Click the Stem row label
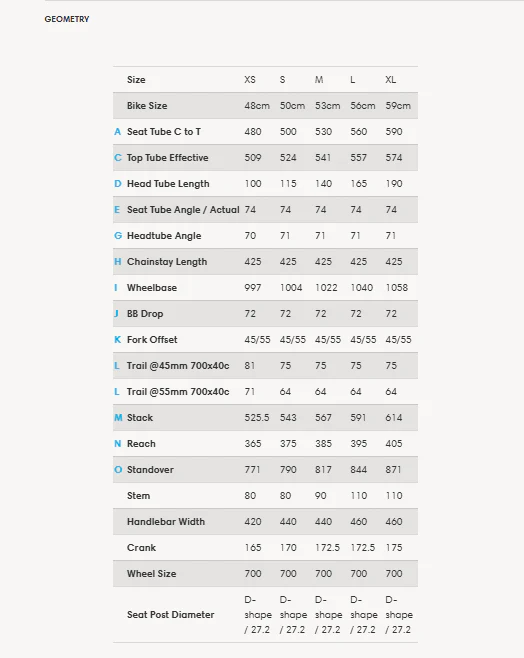524x658 pixels. [x=138, y=496]
